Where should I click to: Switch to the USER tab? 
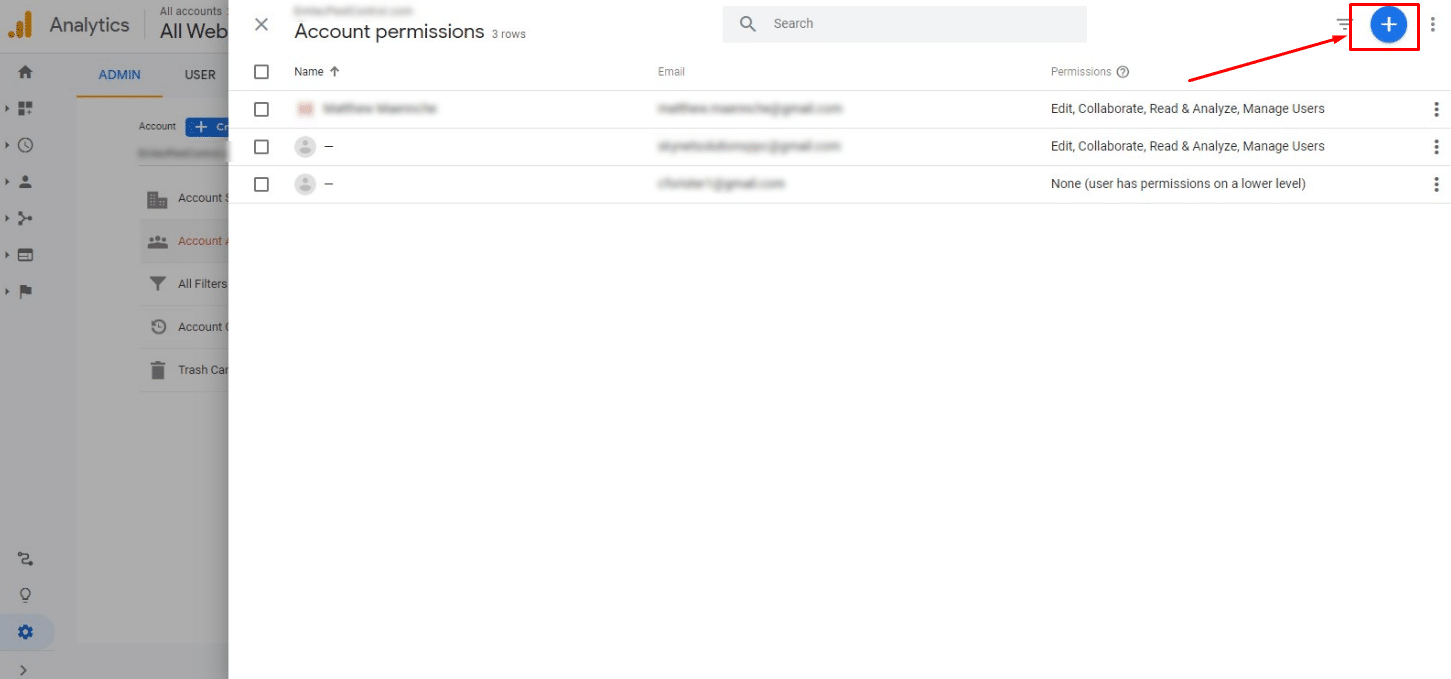tap(200, 75)
